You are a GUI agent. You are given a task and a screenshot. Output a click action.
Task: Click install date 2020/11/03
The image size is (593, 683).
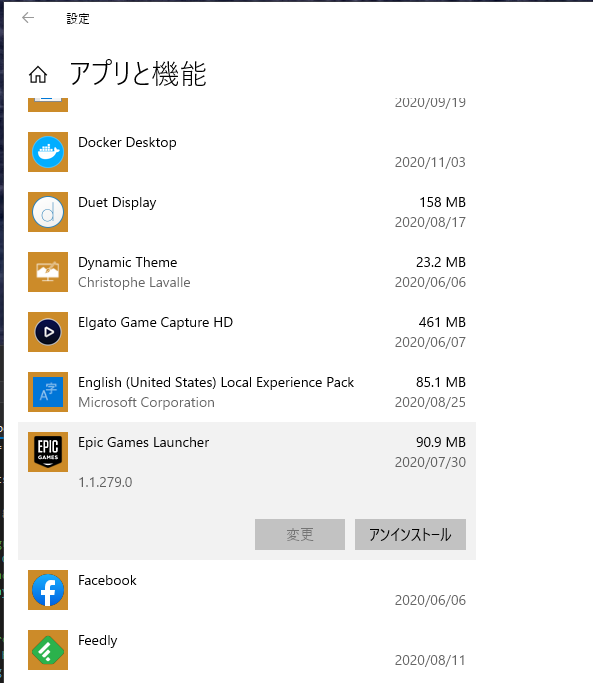[x=430, y=162]
